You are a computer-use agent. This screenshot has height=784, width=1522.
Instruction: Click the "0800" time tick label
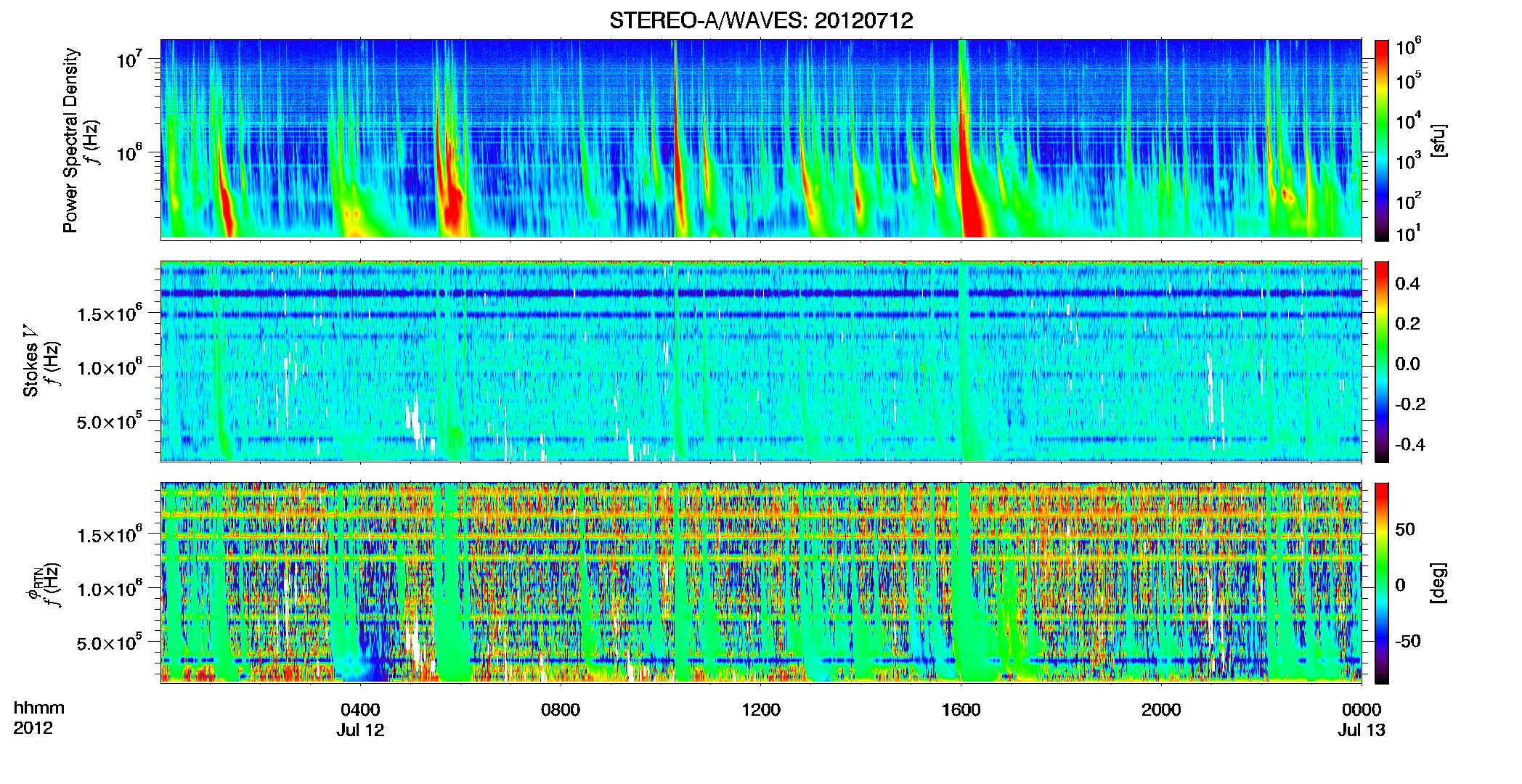(x=561, y=709)
